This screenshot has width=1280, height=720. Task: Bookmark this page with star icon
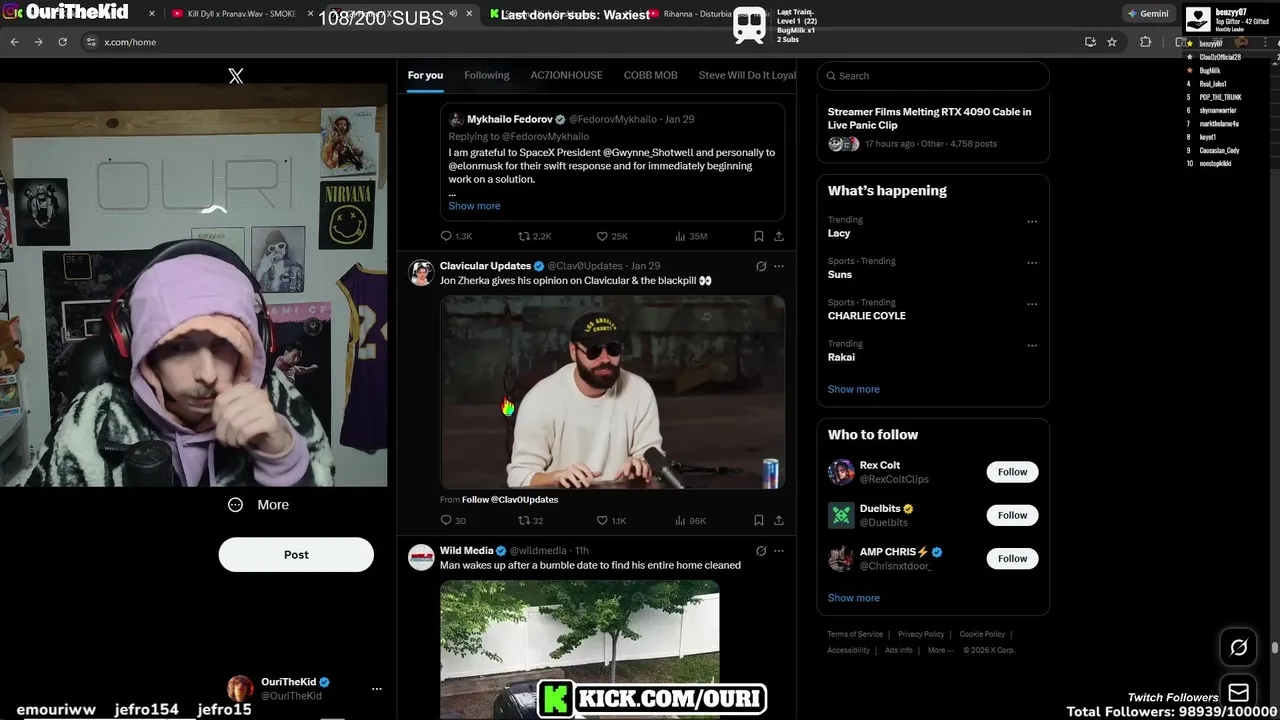[x=1112, y=42]
